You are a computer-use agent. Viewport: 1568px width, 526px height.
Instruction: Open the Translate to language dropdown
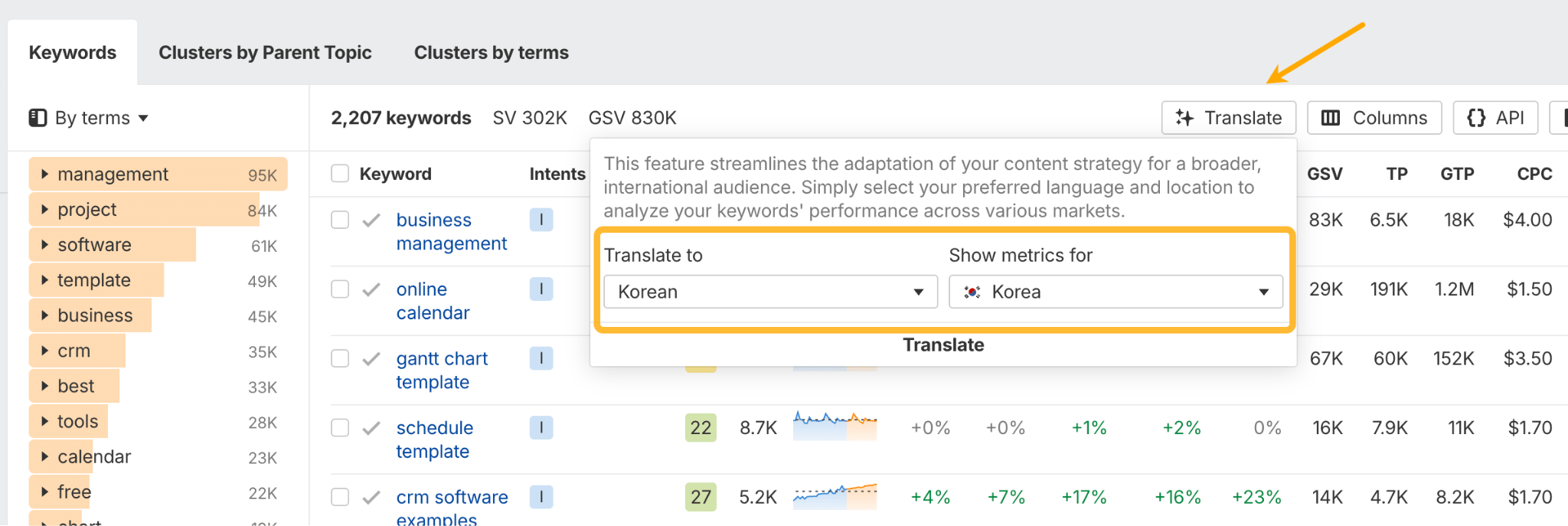click(x=769, y=292)
